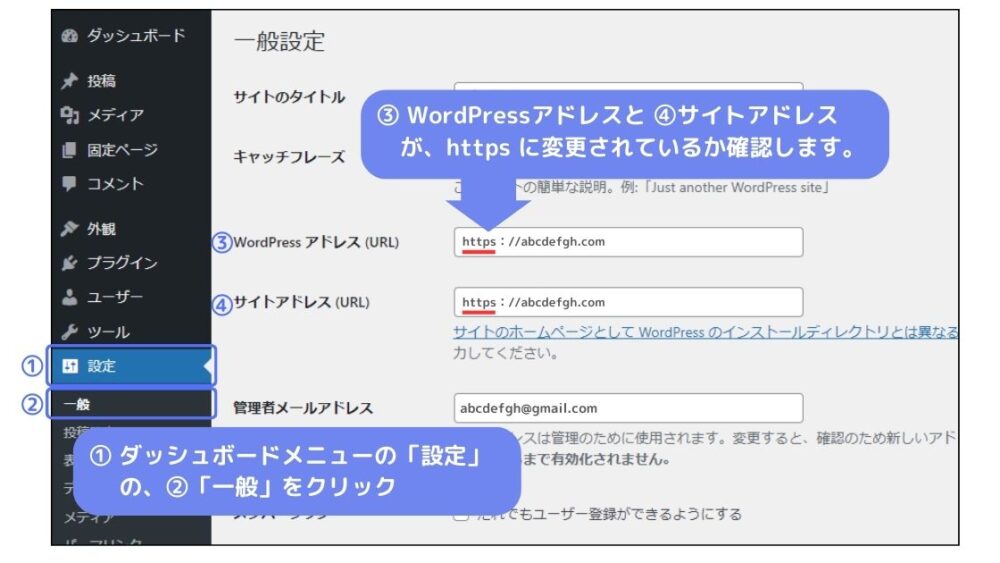1000x563 pixels.
Task: Click the 一般設定 page heading
Action: 279,41
